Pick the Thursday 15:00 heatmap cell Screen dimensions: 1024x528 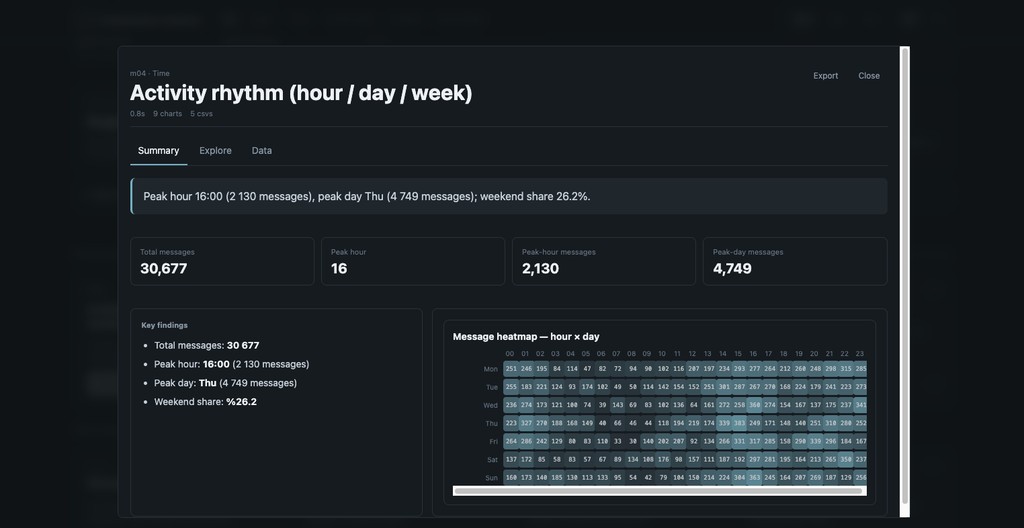tap(739, 423)
